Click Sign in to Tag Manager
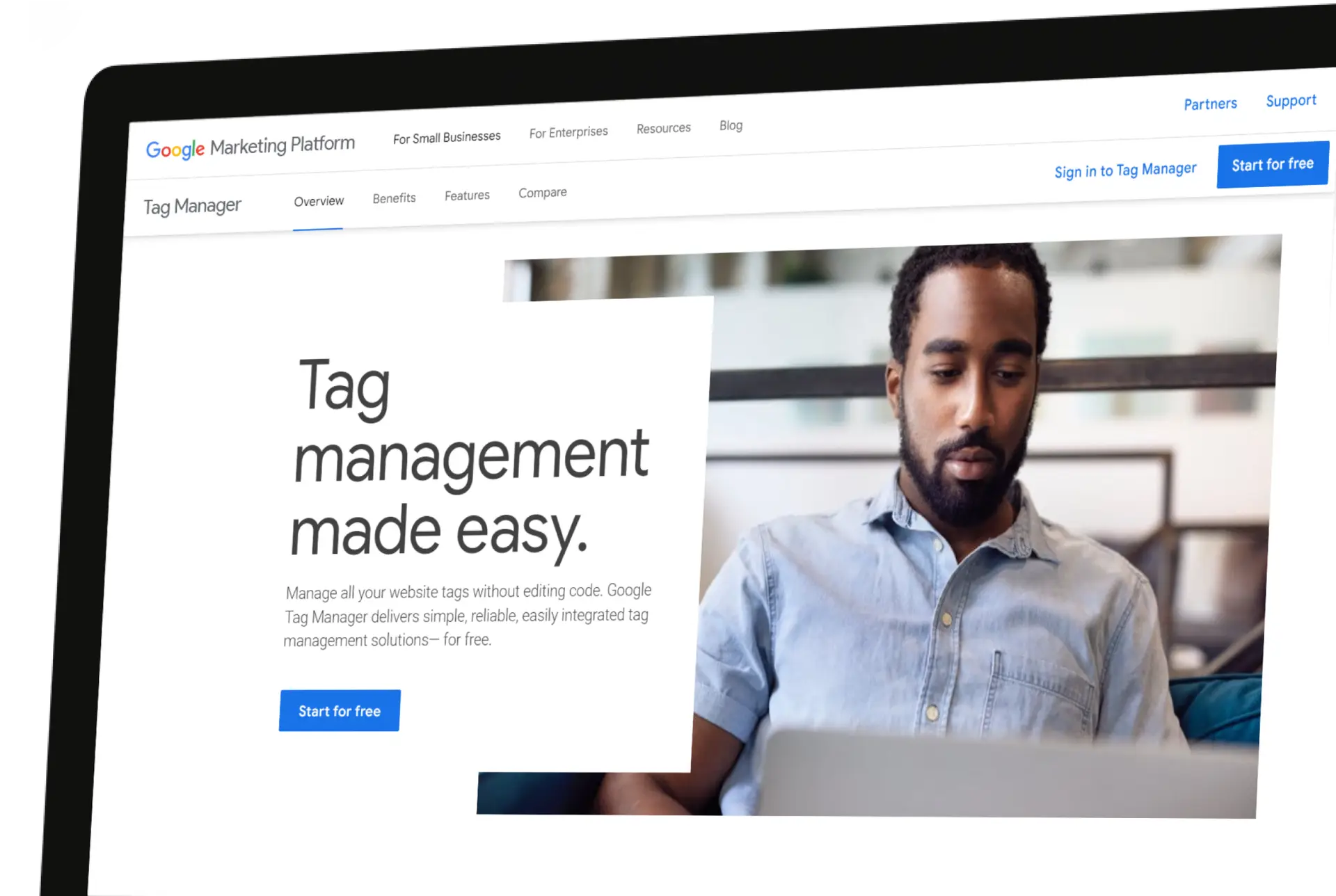 (x=1125, y=170)
